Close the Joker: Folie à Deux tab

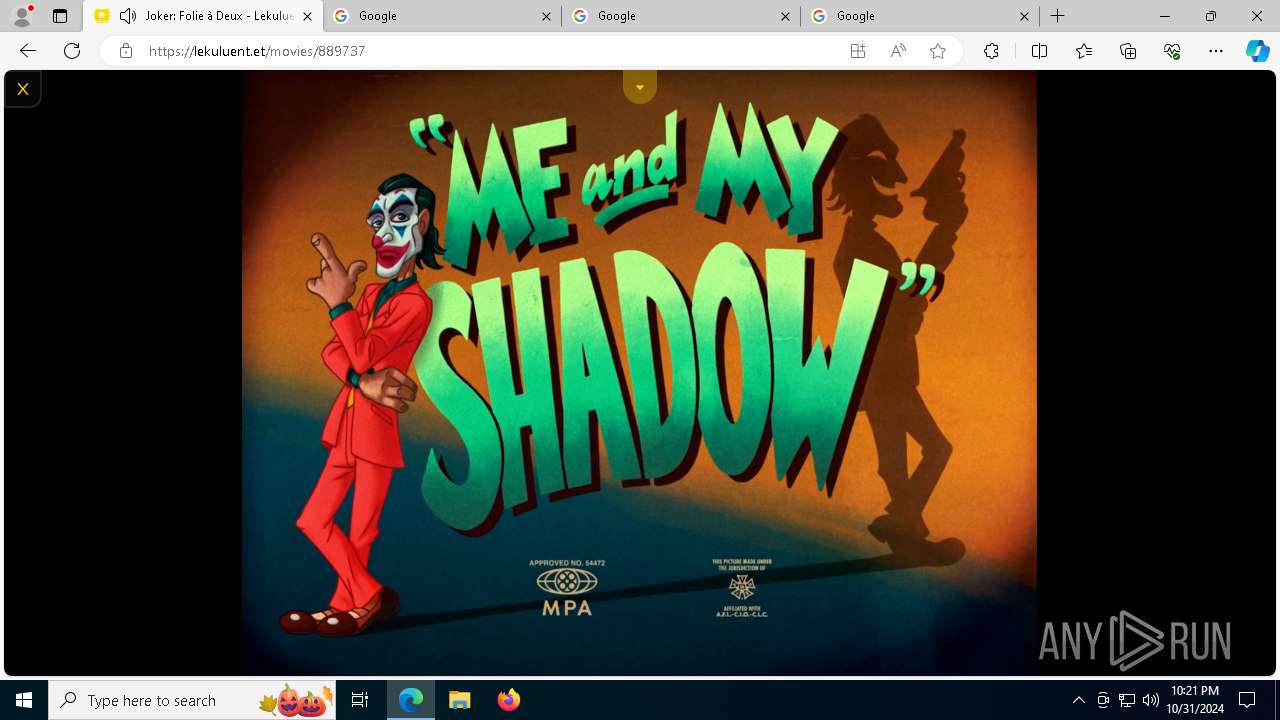click(308, 16)
